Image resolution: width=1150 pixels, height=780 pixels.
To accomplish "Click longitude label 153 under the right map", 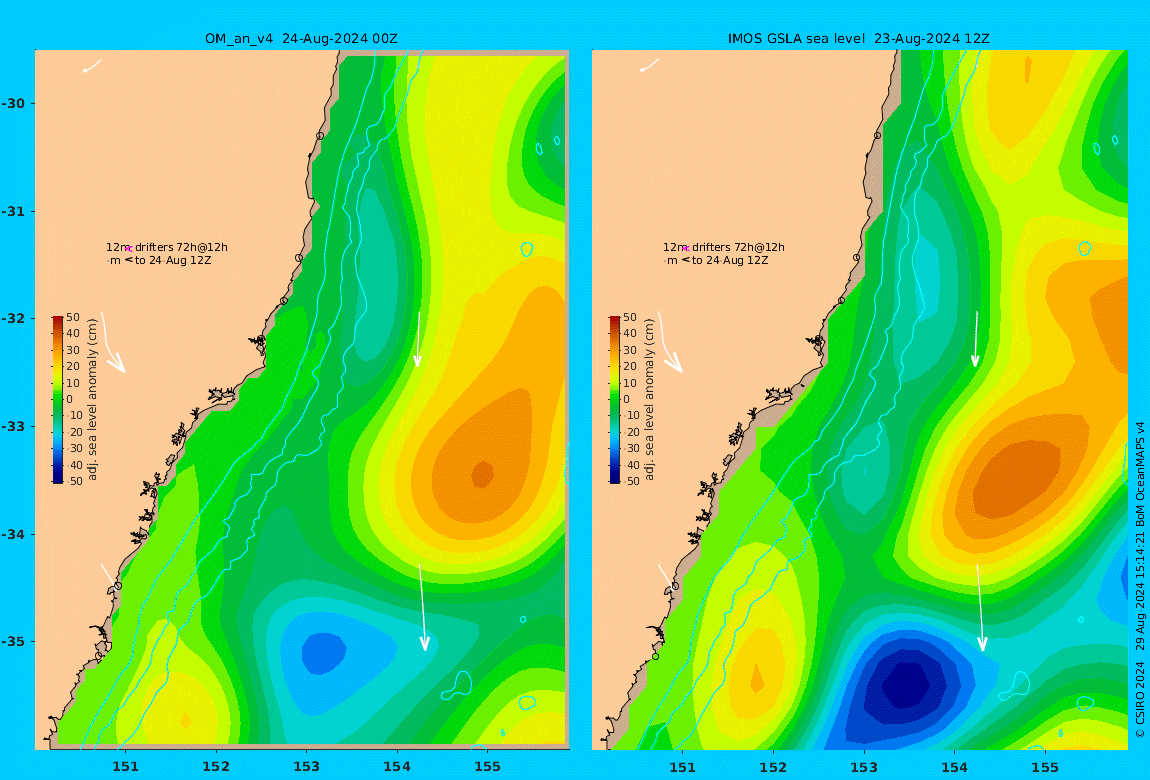I will click(864, 767).
